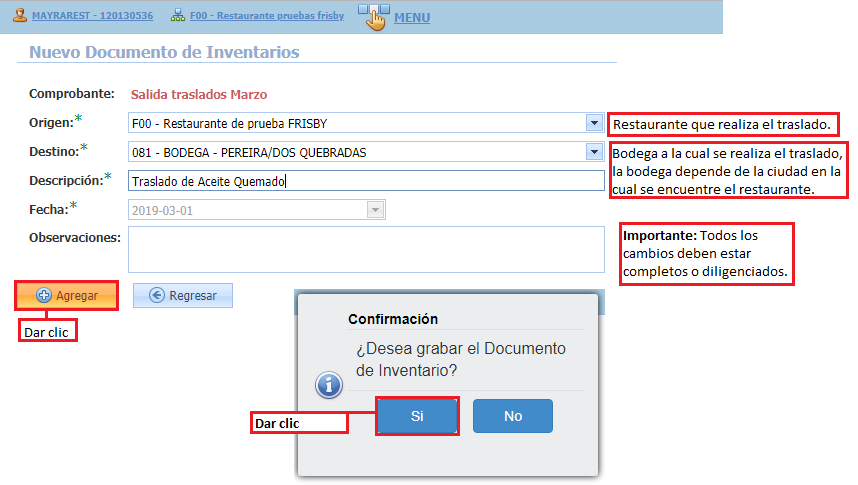Viewport: 858px width, 485px height.
Task: Click the '¿Desea grabar el Documento de Inventario?' message
Action: coord(461,360)
